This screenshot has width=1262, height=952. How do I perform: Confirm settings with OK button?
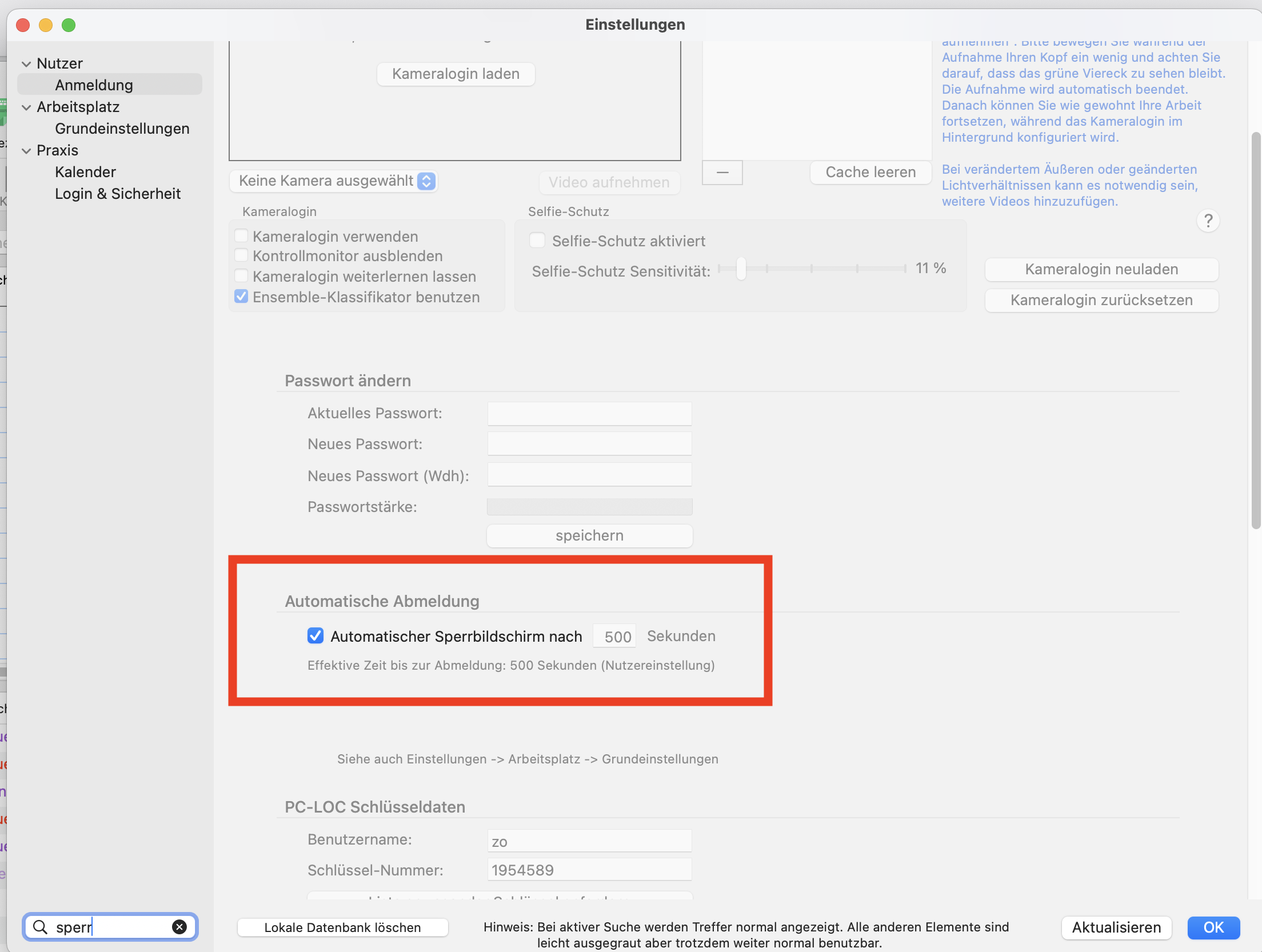click(x=1213, y=927)
